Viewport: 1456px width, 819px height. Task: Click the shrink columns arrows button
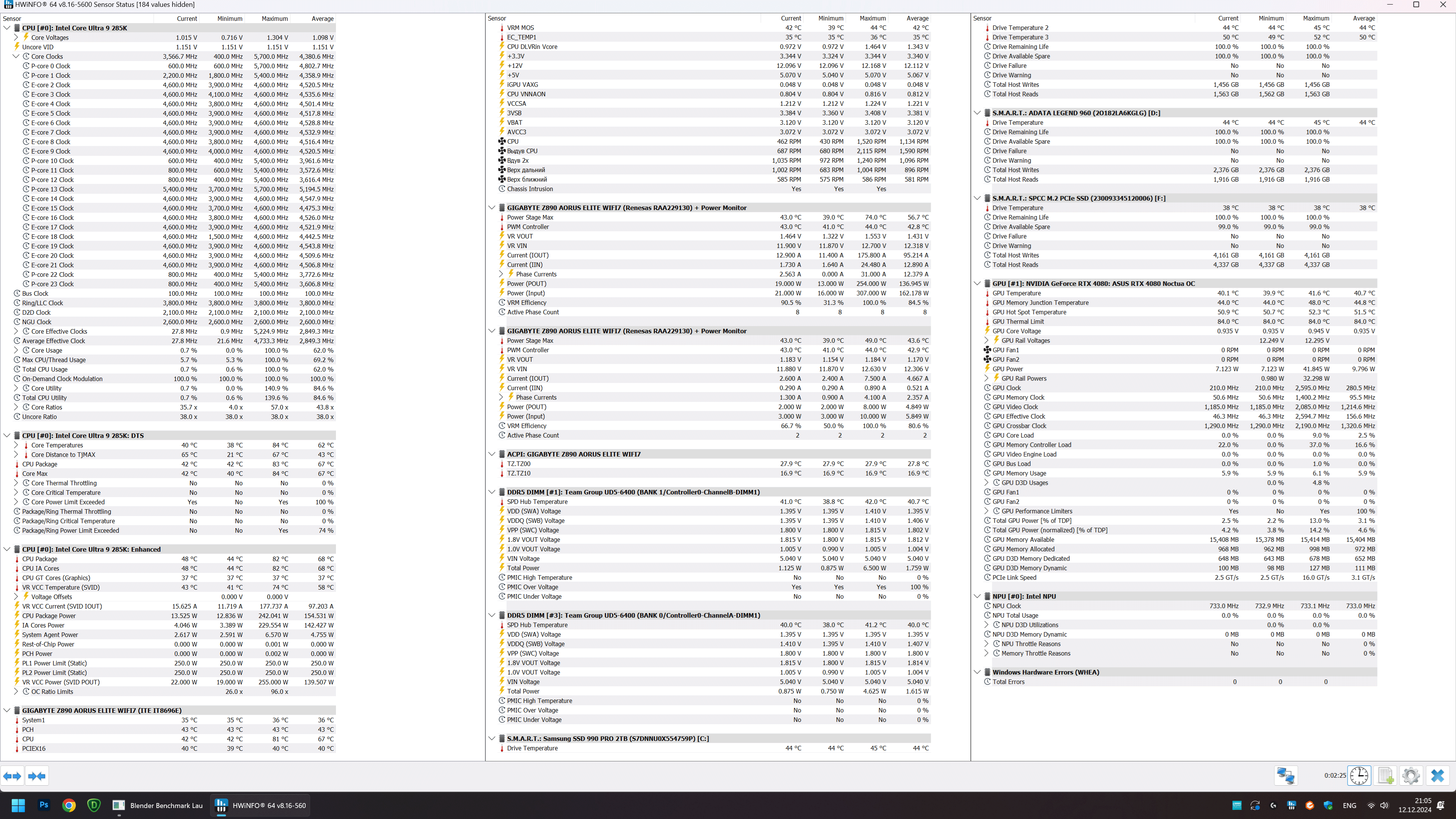point(37,776)
